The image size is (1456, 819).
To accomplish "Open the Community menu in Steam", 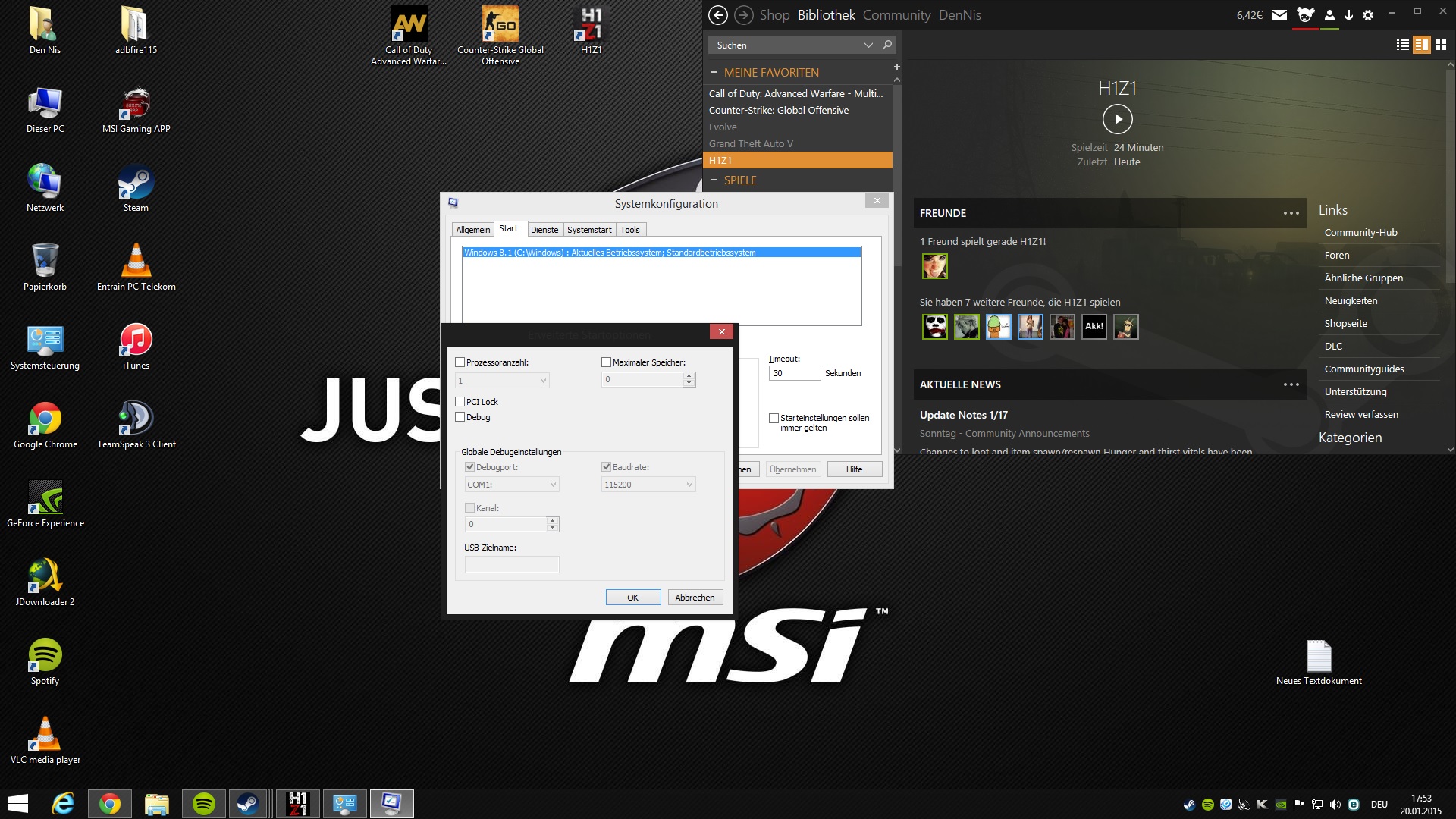I will coord(896,15).
